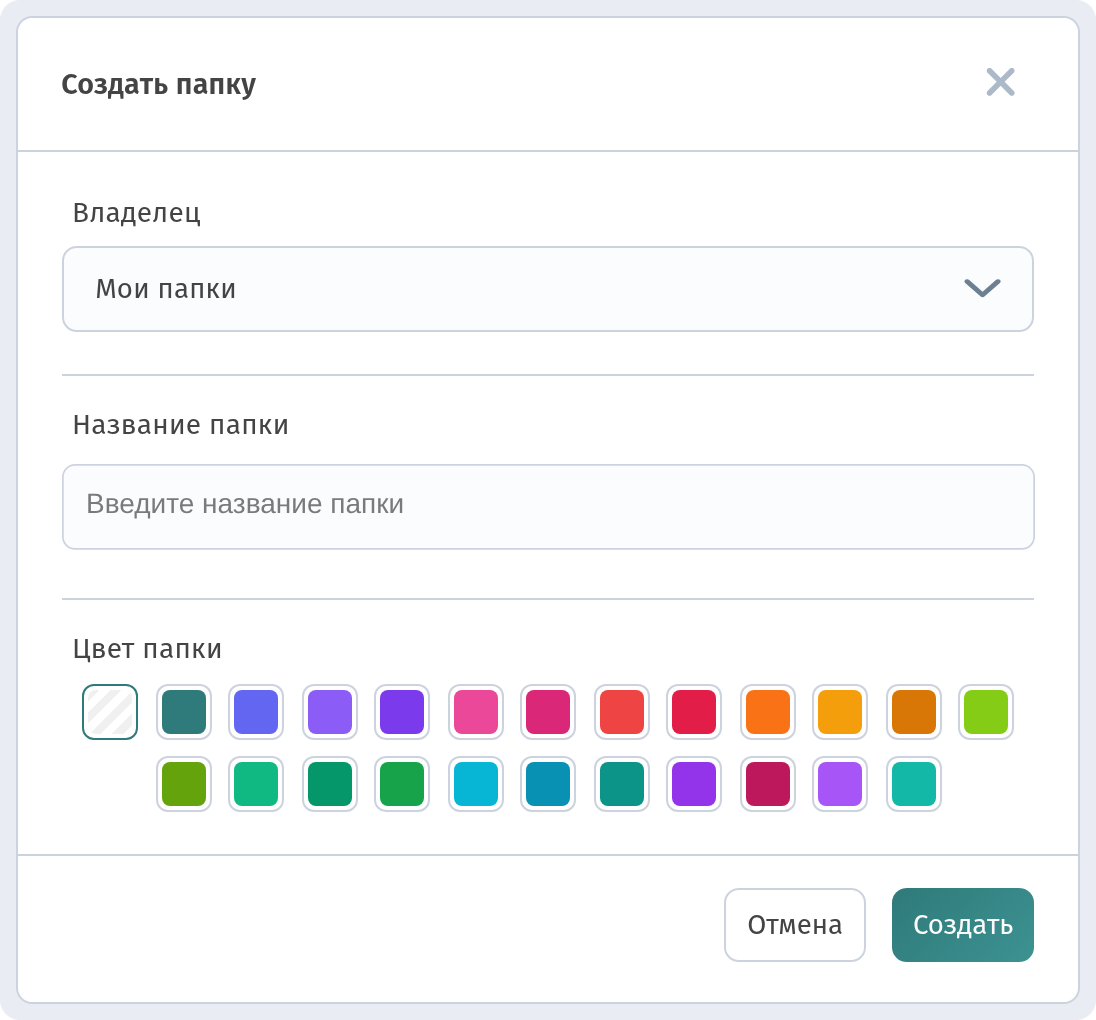Pick the lime green swatch ending the top row
This screenshot has height=1020, width=1096.
click(986, 712)
